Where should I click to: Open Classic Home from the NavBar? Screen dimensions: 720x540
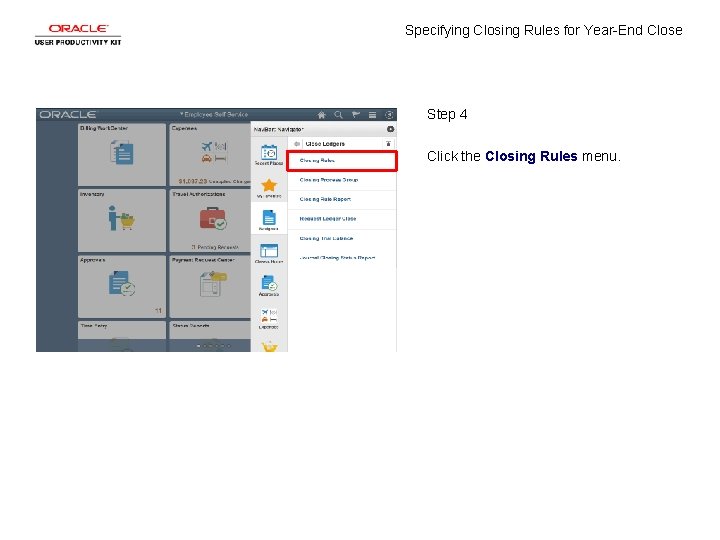click(269, 253)
